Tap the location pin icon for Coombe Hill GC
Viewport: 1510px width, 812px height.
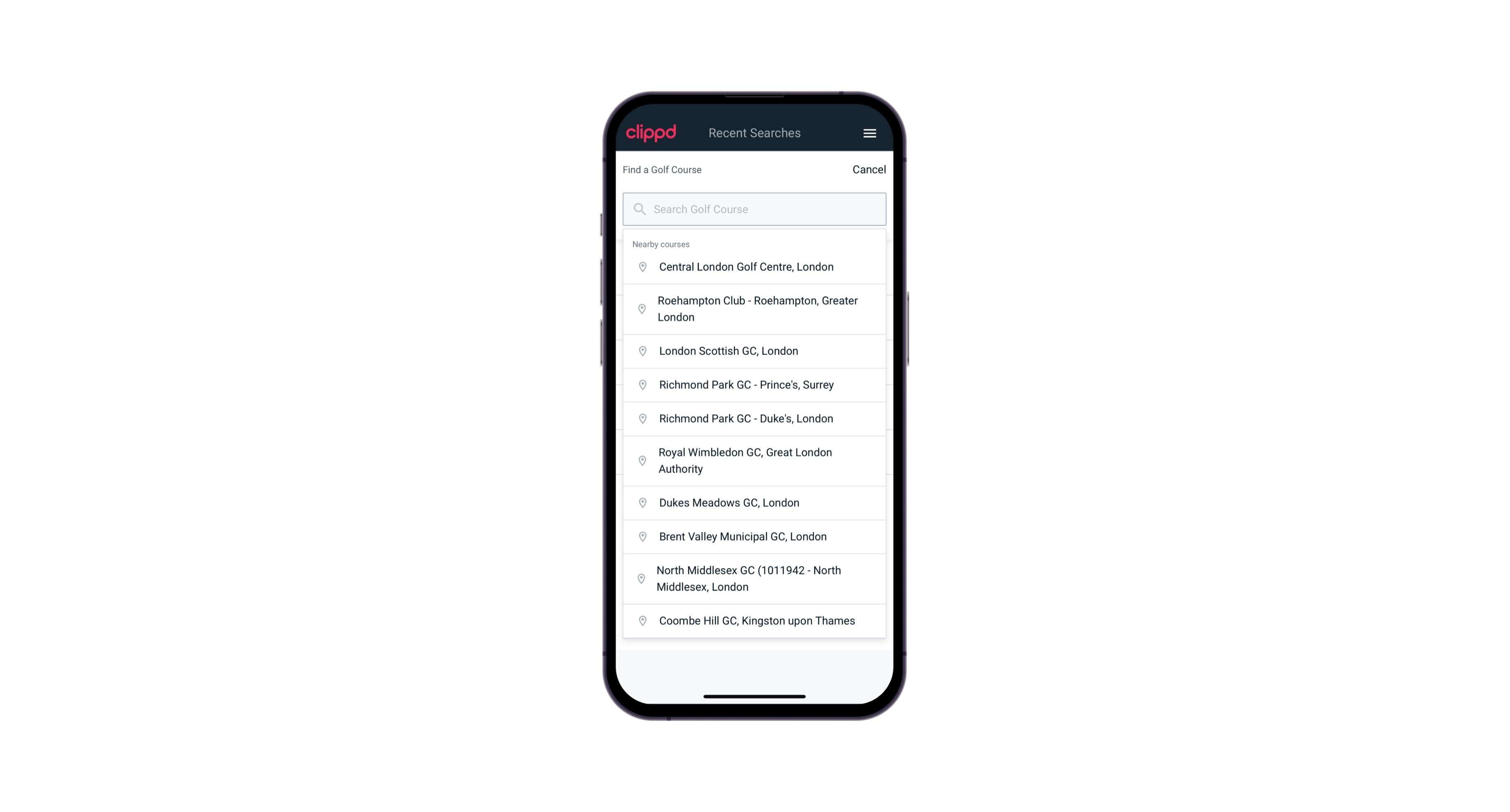click(640, 620)
